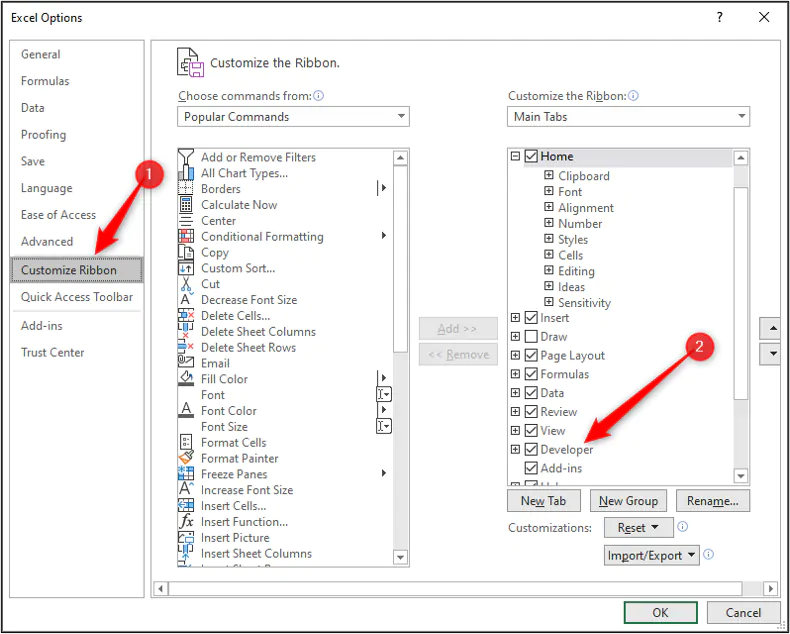Screen dimensions: 790x634
Task: Click the Delete Sheet Columns icon
Action: [x=186, y=332]
